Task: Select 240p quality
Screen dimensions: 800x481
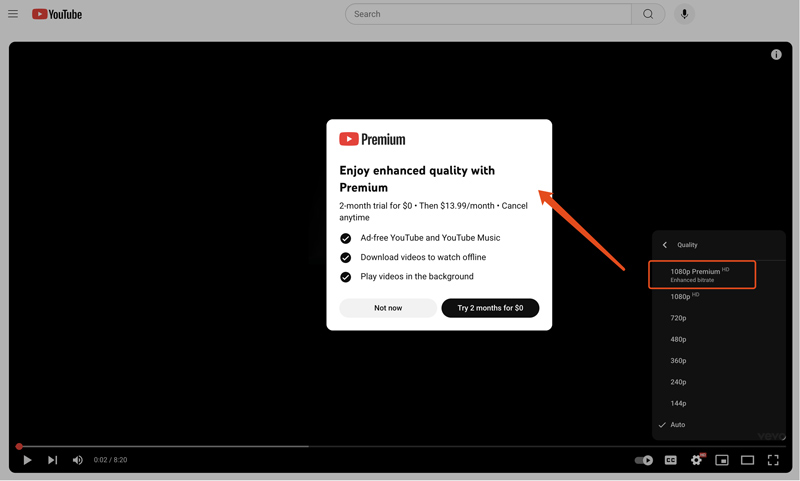Action: click(x=718, y=382)
